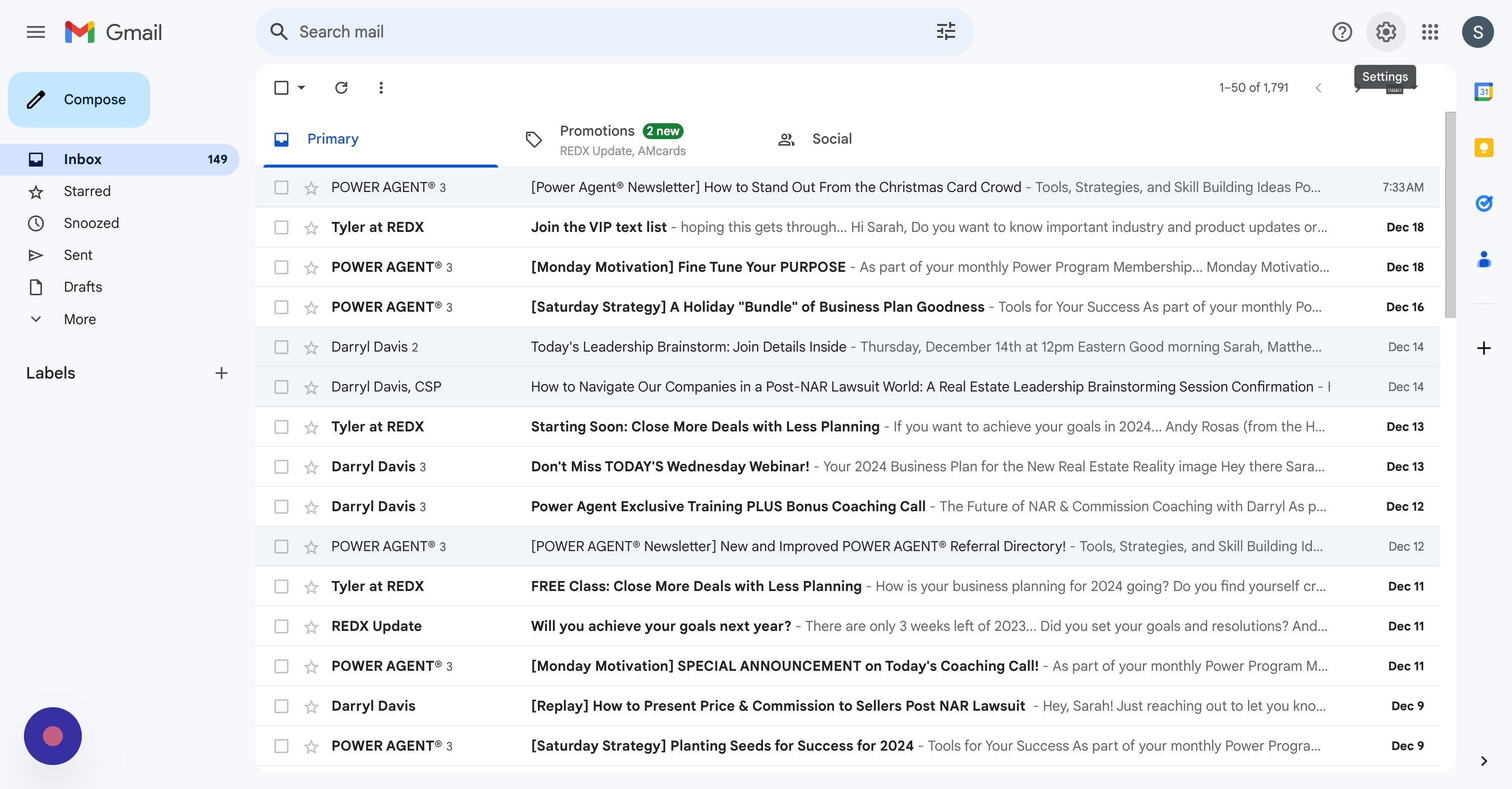This screenshot has height=789, width=1512.
Task: Open Google Tasks side panel icon
Action: (1483, 203)
